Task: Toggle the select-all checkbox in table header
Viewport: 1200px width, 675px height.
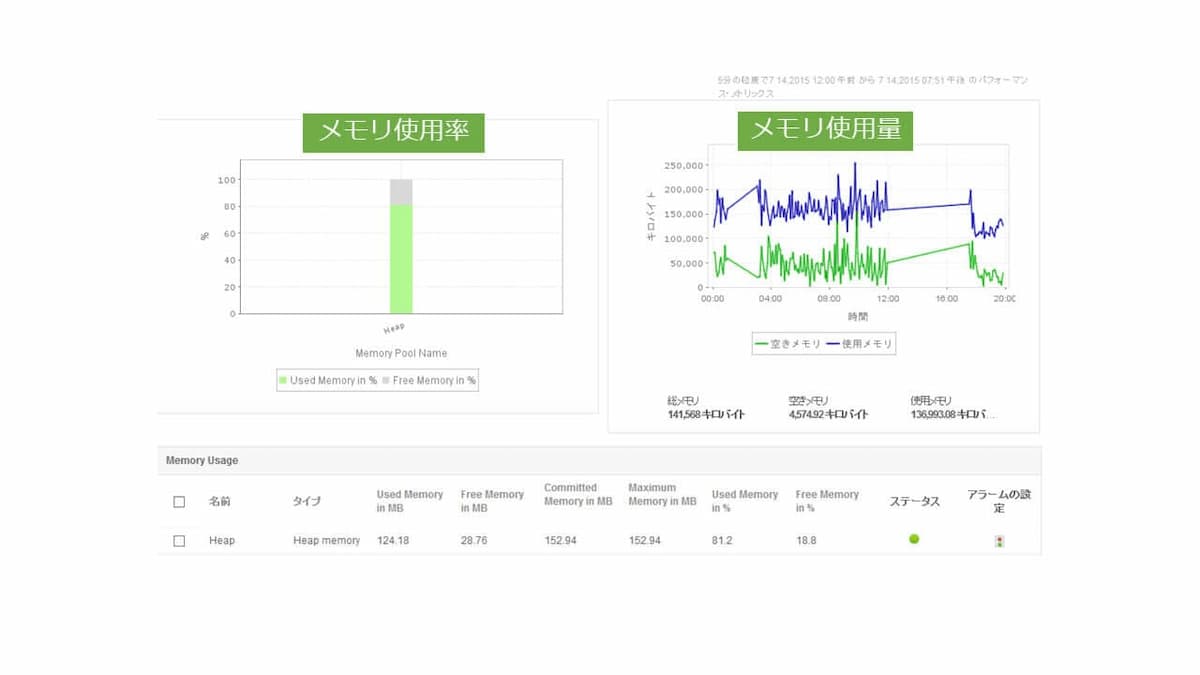Action: [x=179, y=501]
